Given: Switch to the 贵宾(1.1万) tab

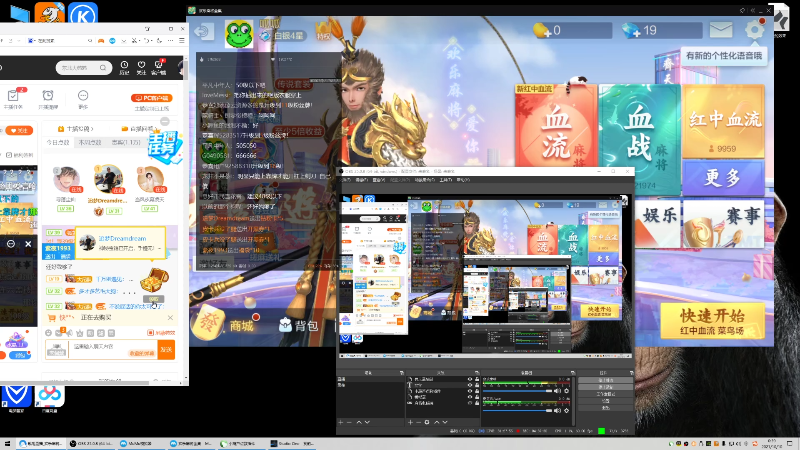Looking at the screenshot, I should (x=126, y=142).
